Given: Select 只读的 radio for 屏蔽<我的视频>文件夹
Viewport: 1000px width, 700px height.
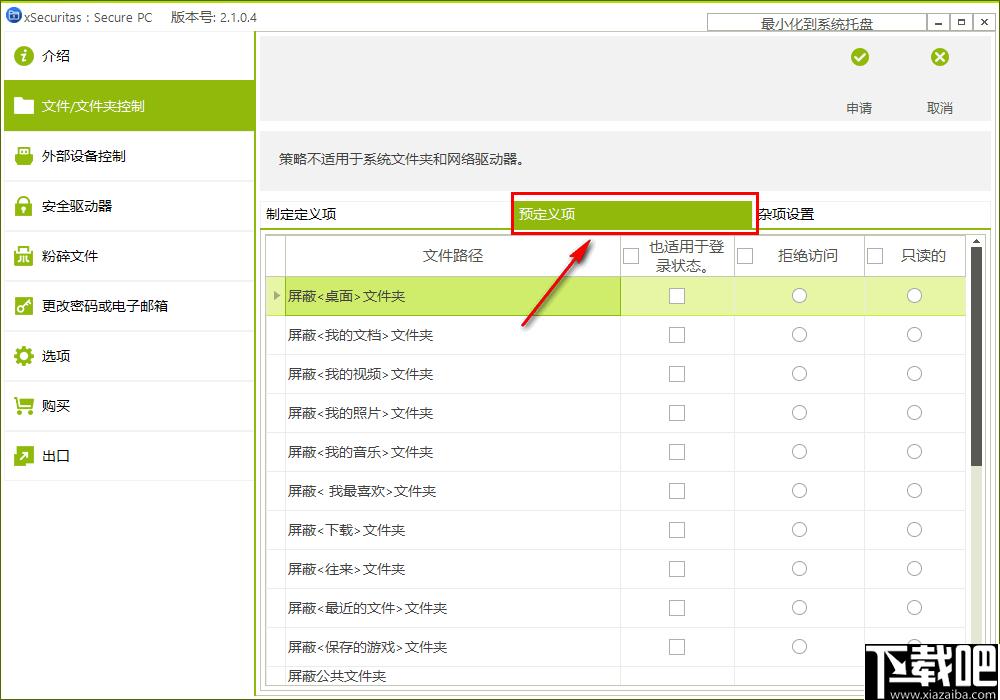Looking at the screenshot, I should pyautogui.click(x=914, y=374).
